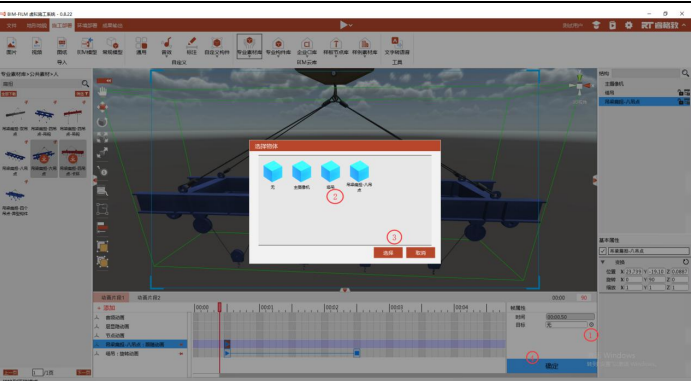Click the 添加 add animation button

[x=106, y=308]
